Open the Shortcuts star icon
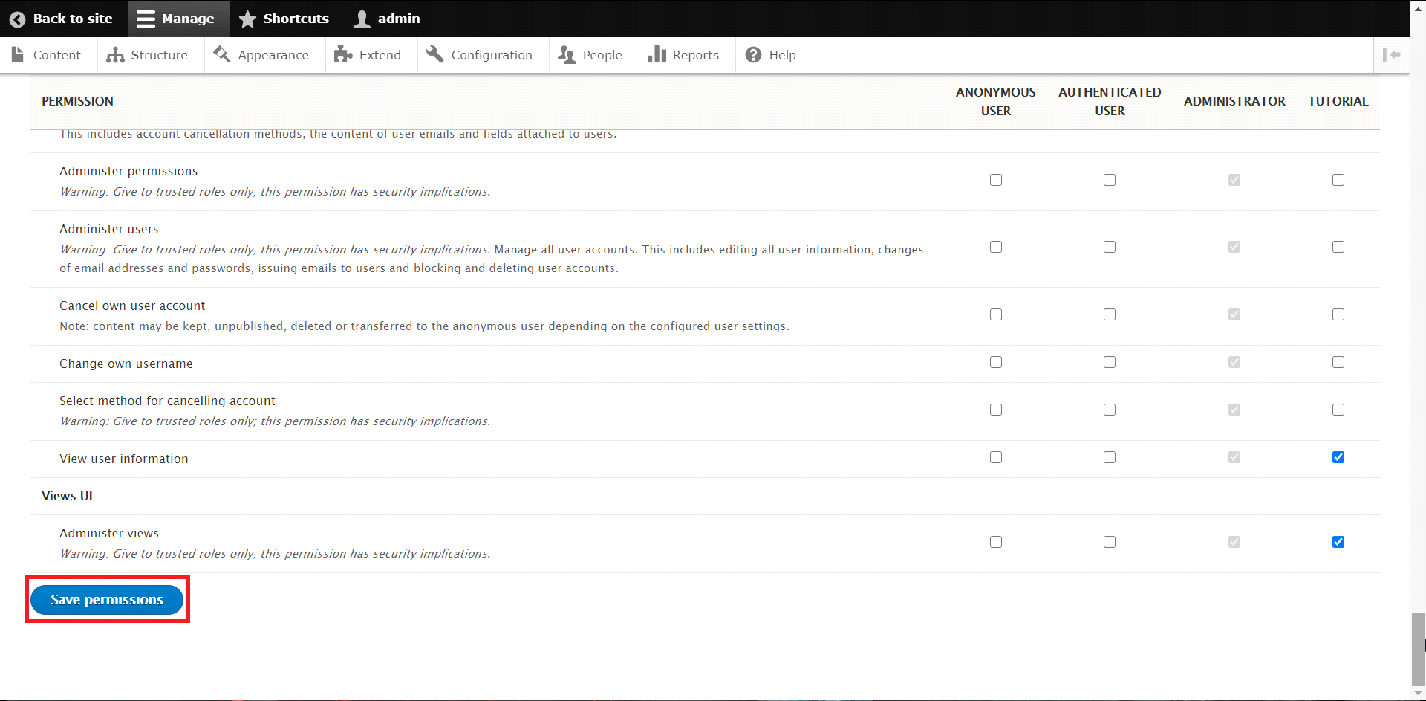 247,19
